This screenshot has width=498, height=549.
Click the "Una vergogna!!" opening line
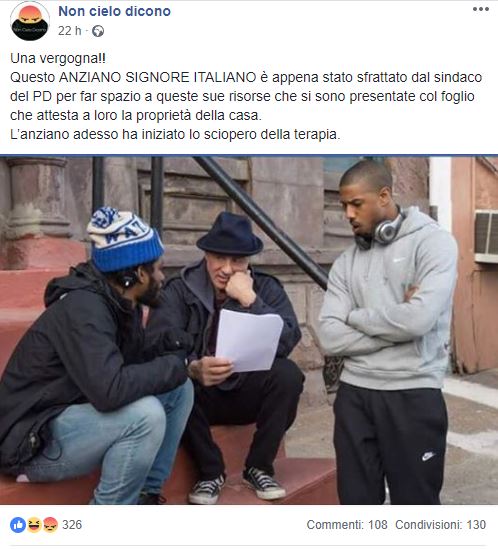(x=58, y=58)
